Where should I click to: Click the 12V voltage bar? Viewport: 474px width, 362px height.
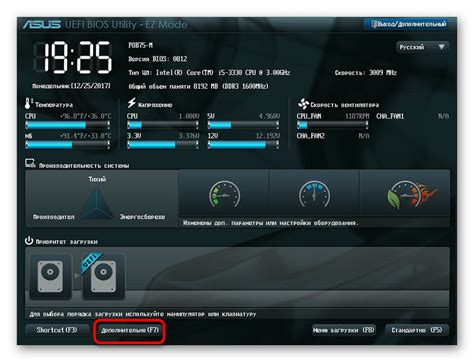tap(243, 145)
